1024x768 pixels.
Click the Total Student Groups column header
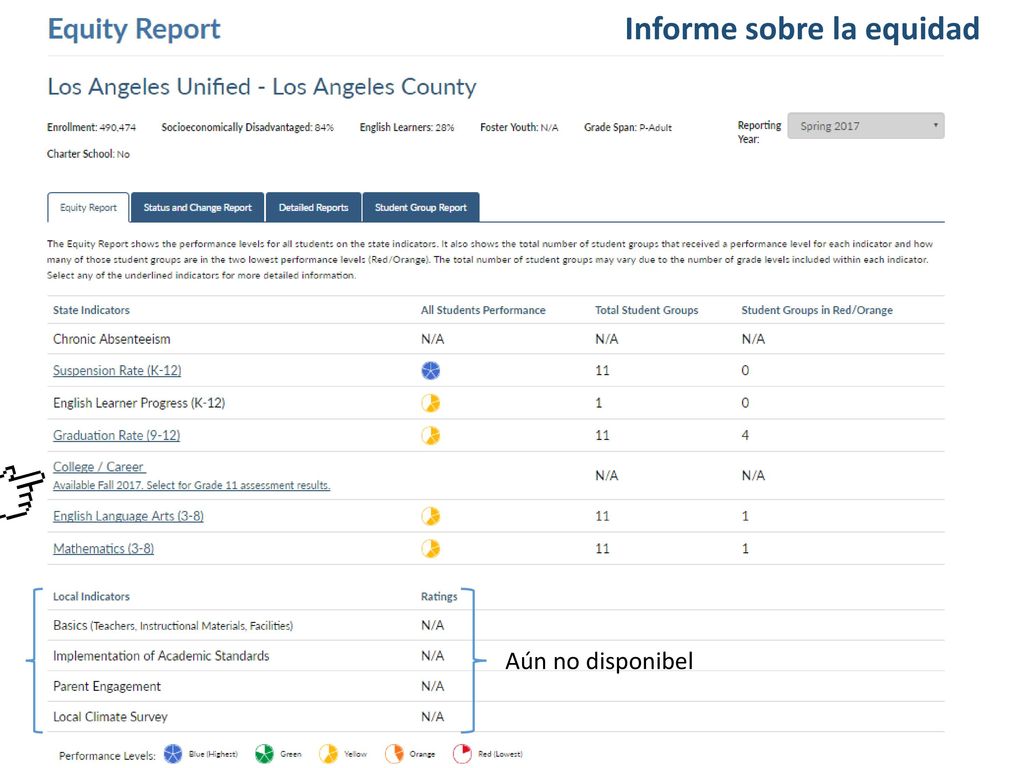(x=647, y=310)
